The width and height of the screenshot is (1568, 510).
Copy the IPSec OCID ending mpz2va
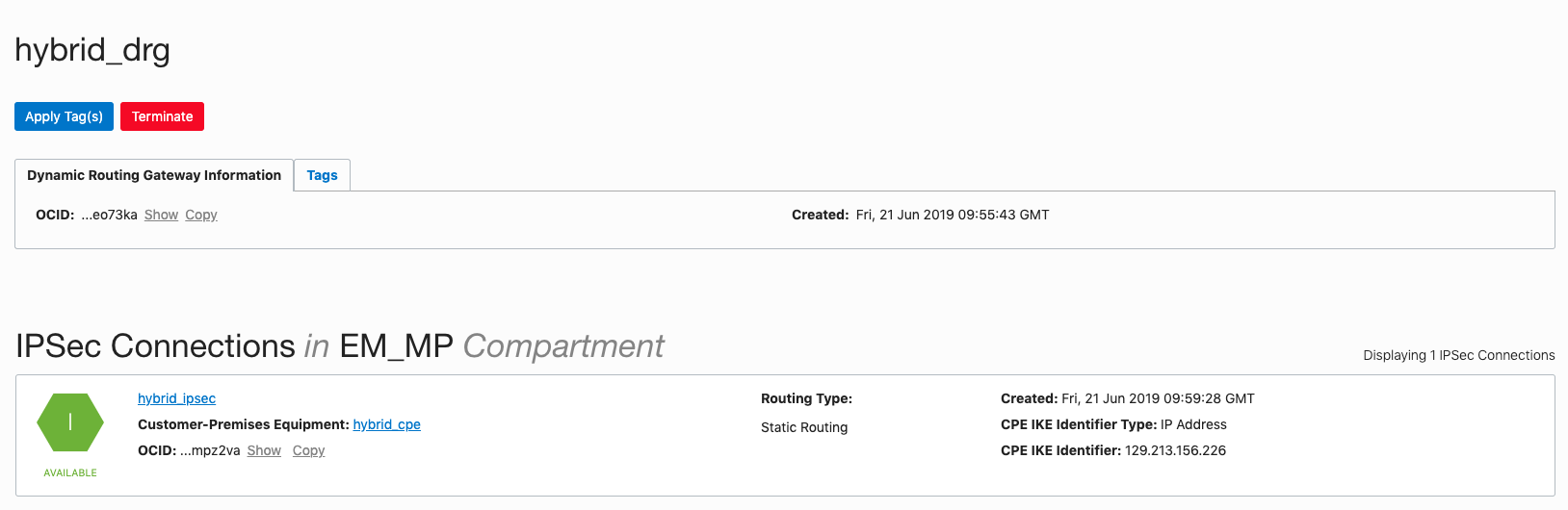point(308,450)
